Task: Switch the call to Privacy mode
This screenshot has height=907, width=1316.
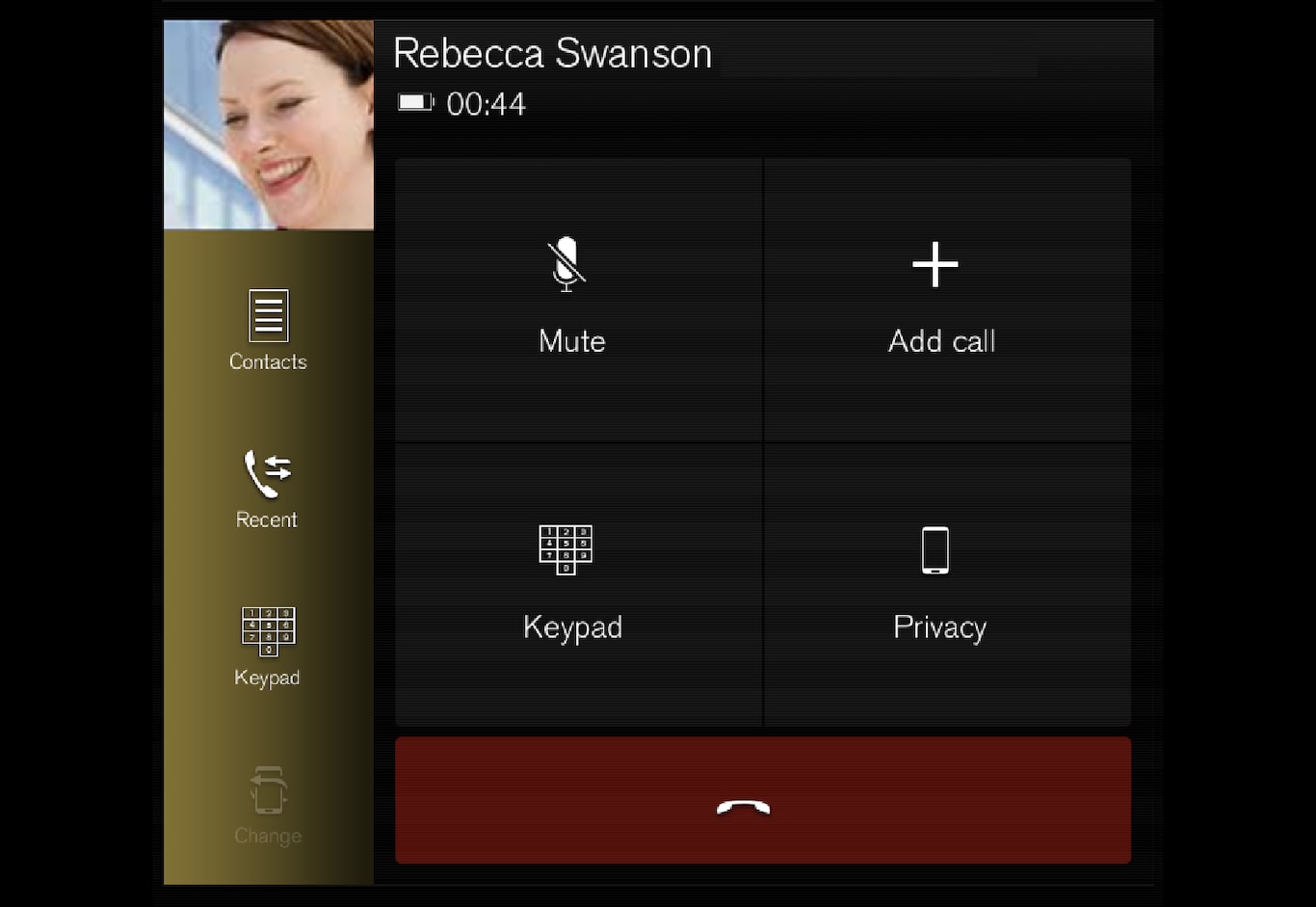Action: click(948, 585)
